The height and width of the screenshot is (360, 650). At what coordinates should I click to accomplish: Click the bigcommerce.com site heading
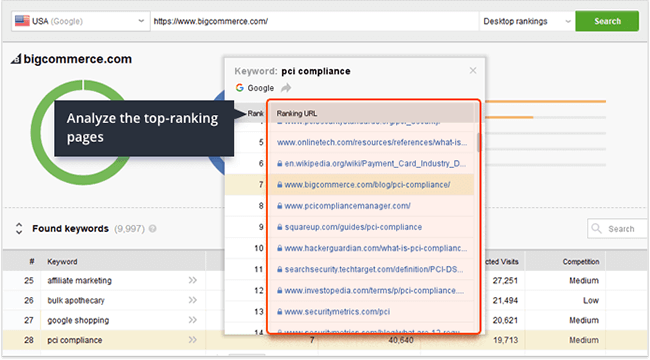[78, 59]
